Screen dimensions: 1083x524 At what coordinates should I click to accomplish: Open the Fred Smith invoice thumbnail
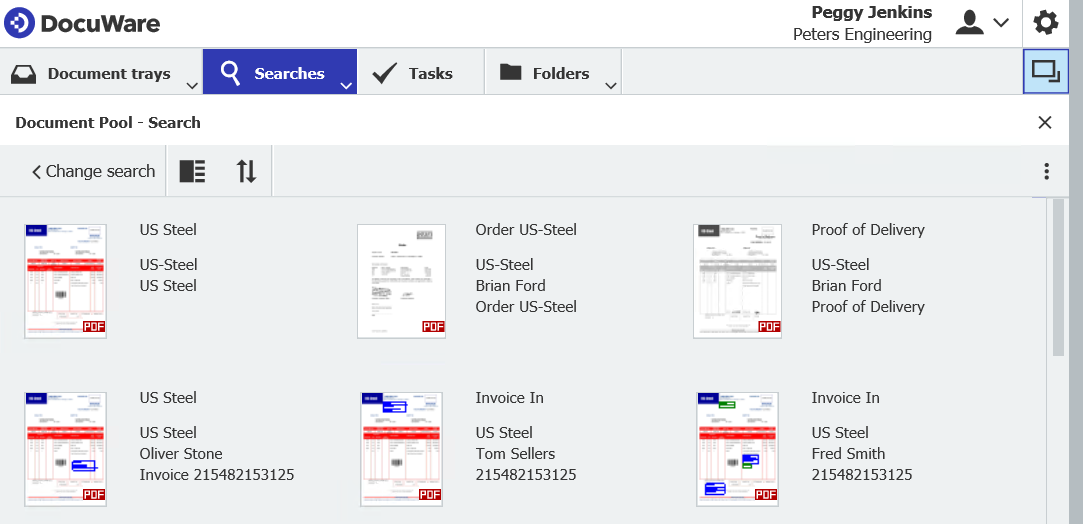(738, 449)
